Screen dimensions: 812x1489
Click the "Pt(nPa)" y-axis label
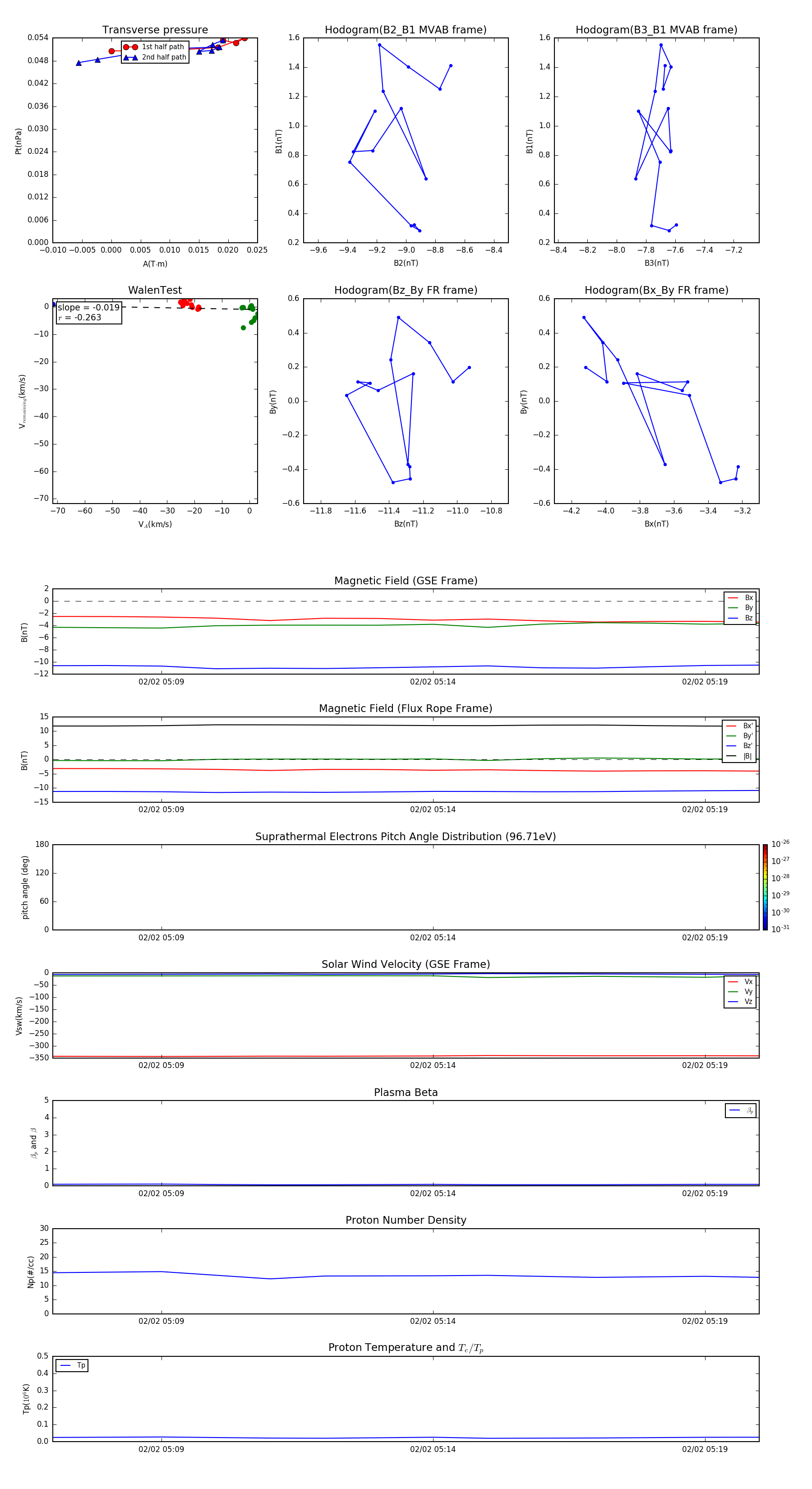tap(18, 140)
